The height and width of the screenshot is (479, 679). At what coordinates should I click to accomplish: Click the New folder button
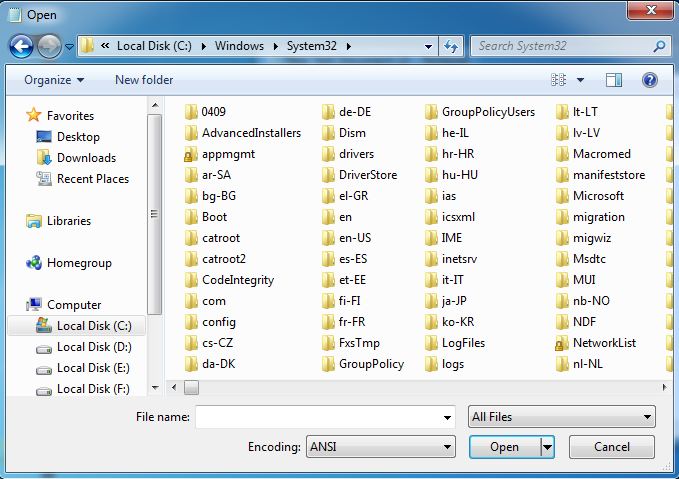click(144, 80)
